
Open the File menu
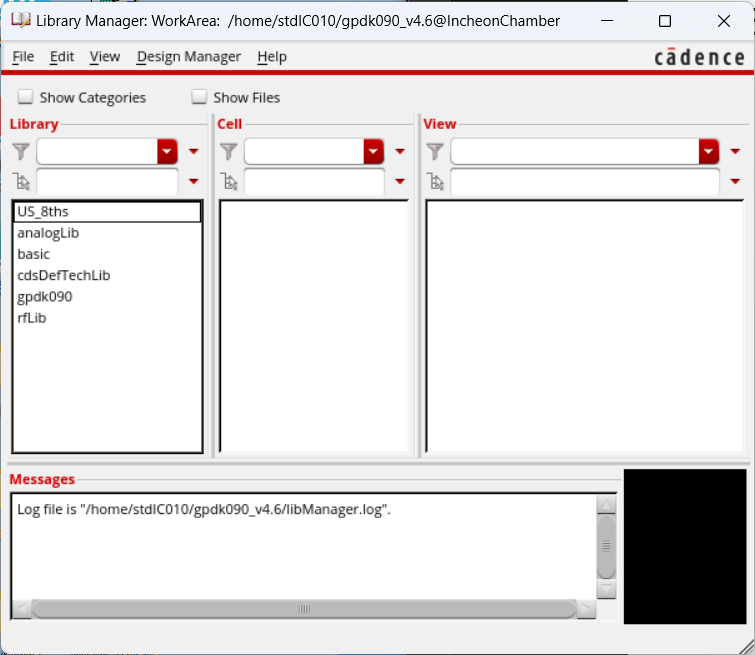coord(23,57)
